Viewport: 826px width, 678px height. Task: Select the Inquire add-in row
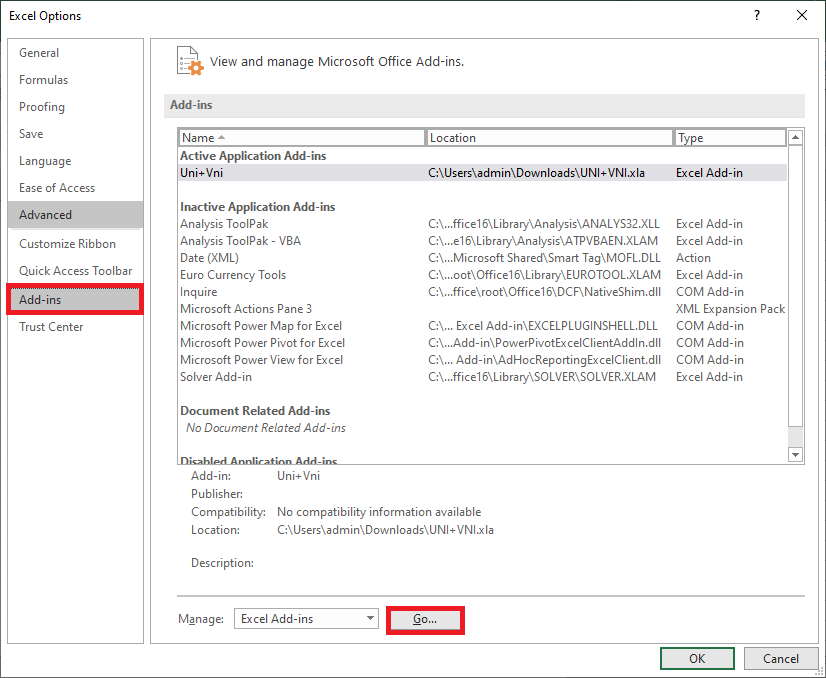(483, 292)
